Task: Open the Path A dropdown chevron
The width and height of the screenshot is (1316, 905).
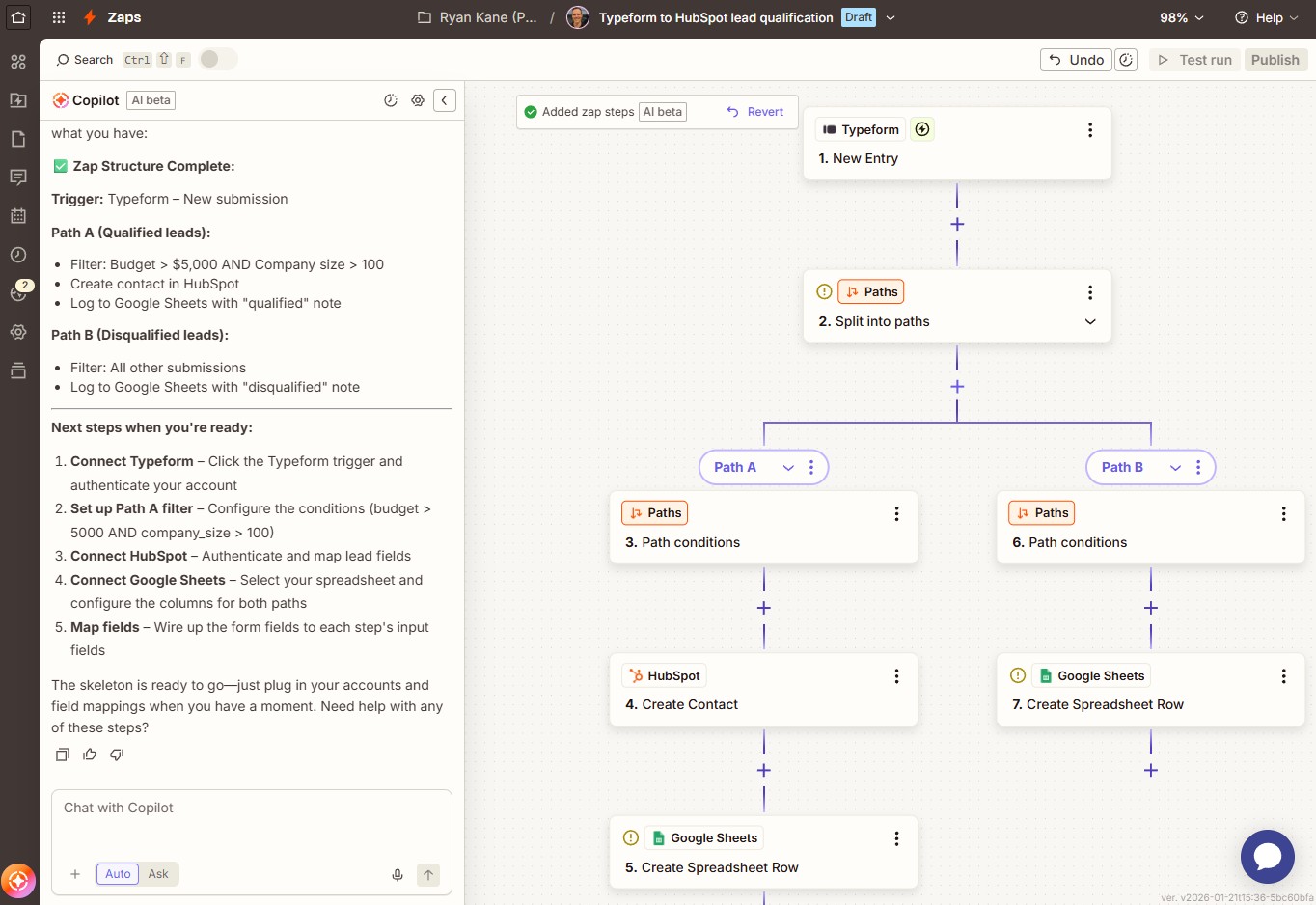Action: pos(787,467)
